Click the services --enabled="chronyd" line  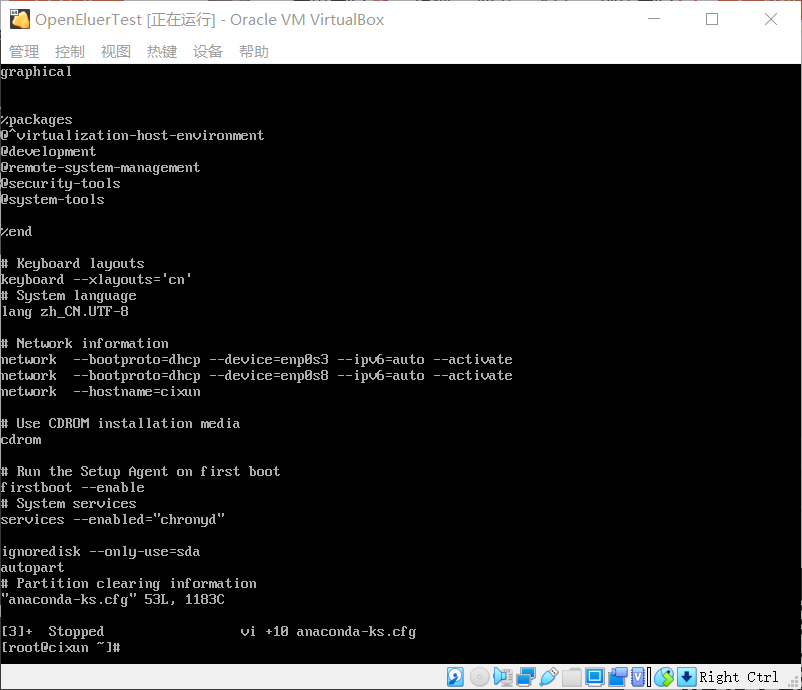click(113, 520)
